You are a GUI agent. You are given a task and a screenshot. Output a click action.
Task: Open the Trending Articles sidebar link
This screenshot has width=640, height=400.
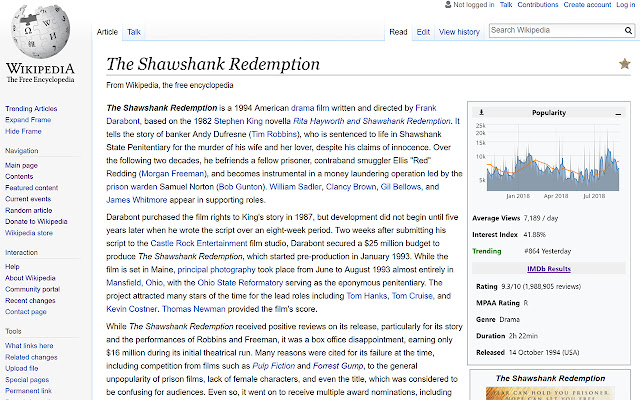coord(31,108)
